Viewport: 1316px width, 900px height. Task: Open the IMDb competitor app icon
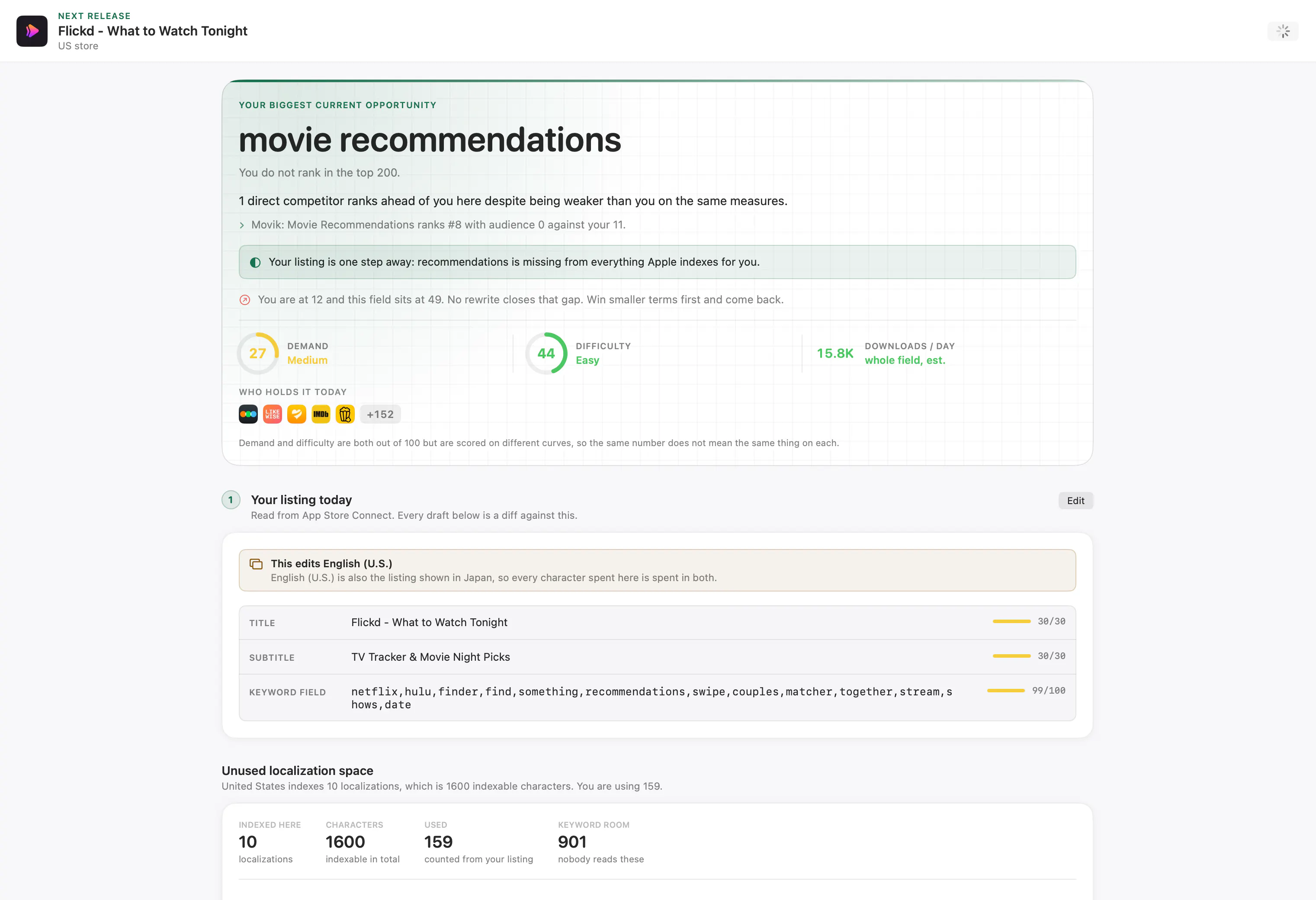pos(321,414)
